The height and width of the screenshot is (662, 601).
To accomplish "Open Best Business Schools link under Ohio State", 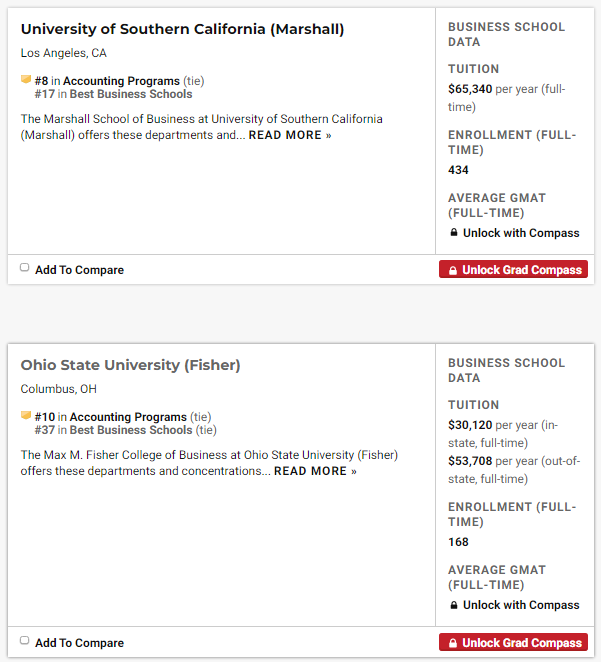I will coord(130,430).
